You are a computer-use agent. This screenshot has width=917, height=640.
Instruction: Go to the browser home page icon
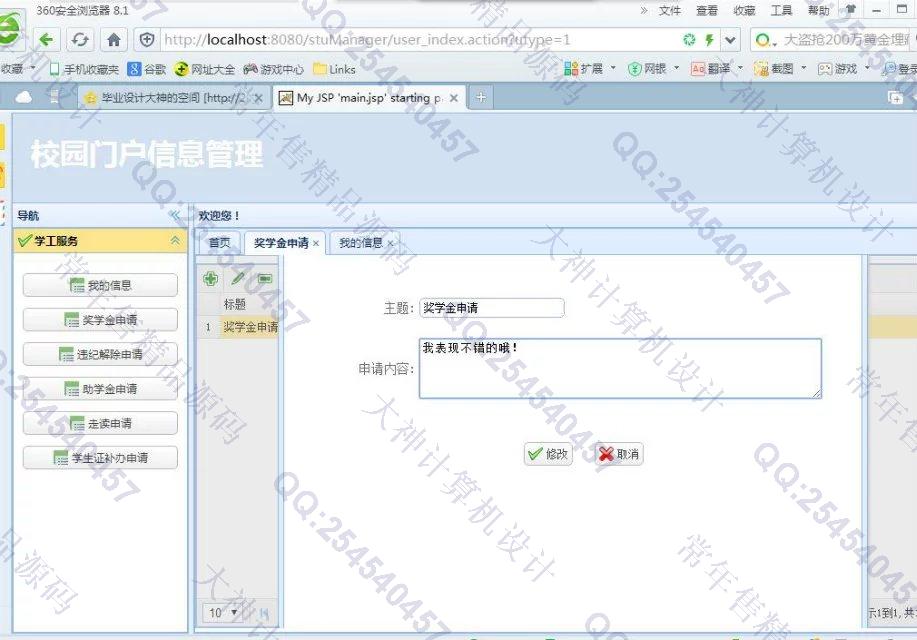(113, 40)
